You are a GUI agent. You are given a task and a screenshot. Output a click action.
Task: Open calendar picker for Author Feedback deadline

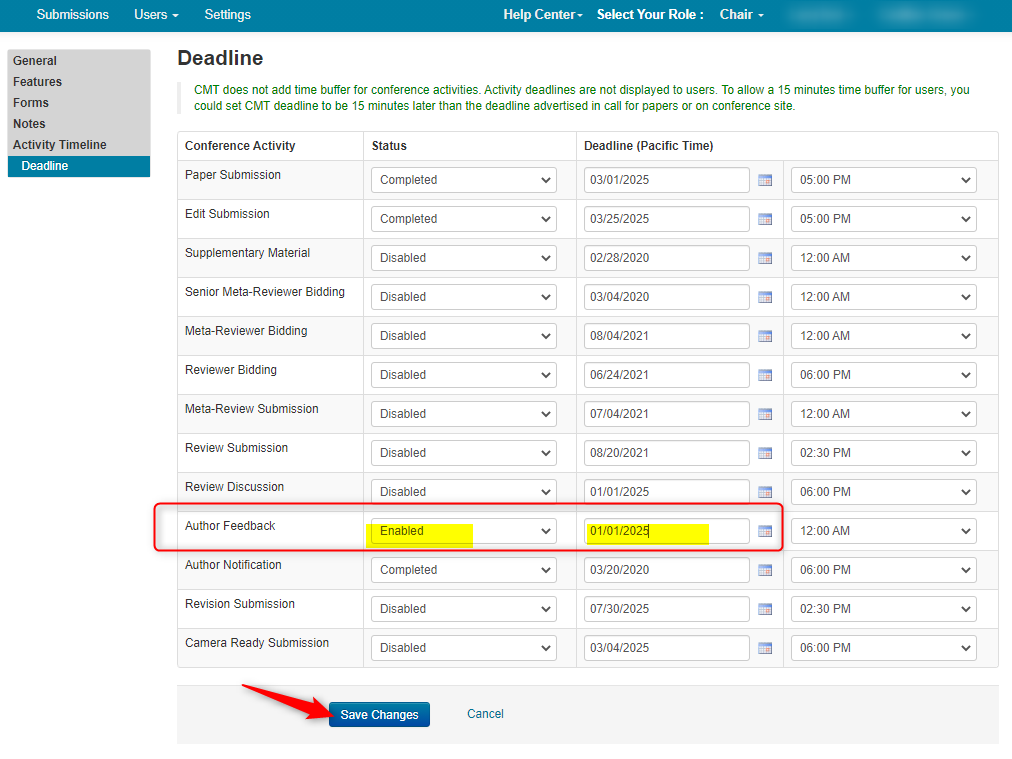[x=765, y=531]
